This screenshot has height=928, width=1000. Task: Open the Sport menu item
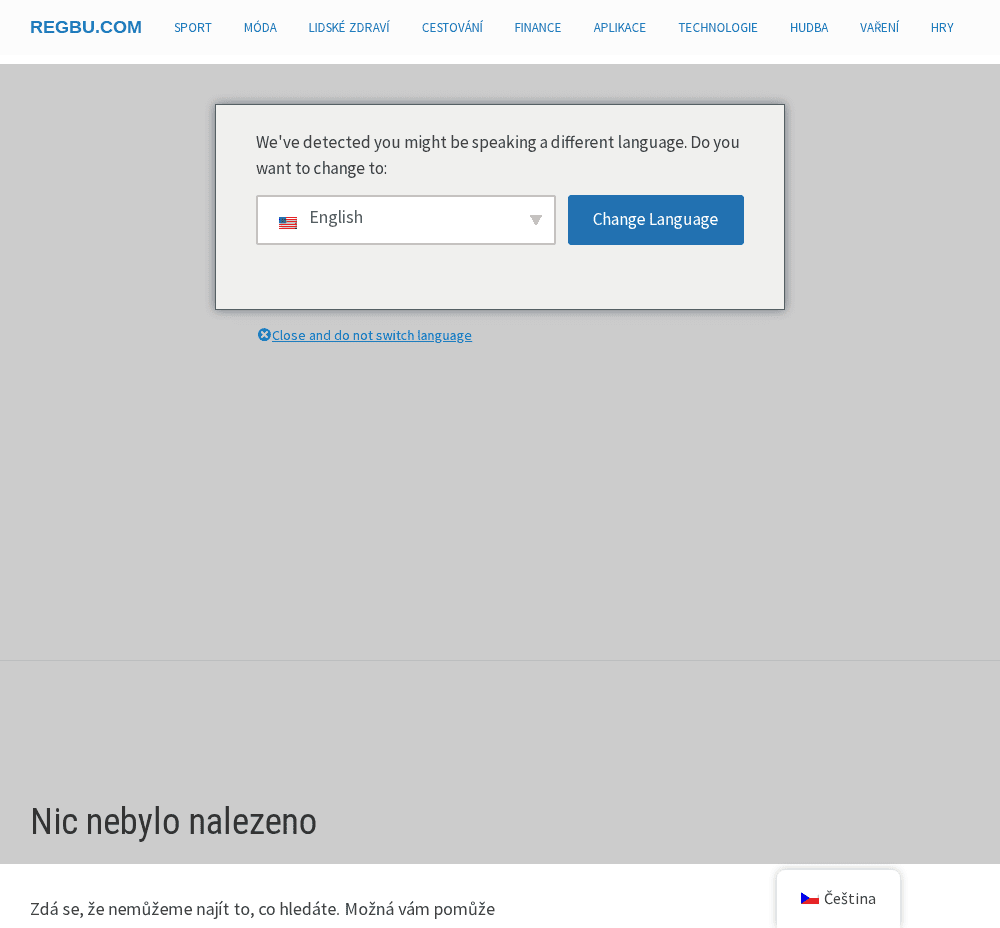coord(193,28)
